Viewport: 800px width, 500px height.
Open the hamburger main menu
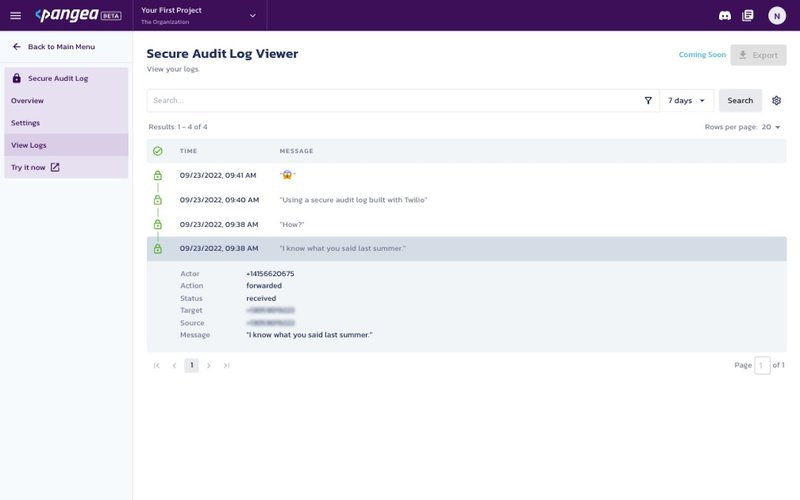click(x=15, y=15)
